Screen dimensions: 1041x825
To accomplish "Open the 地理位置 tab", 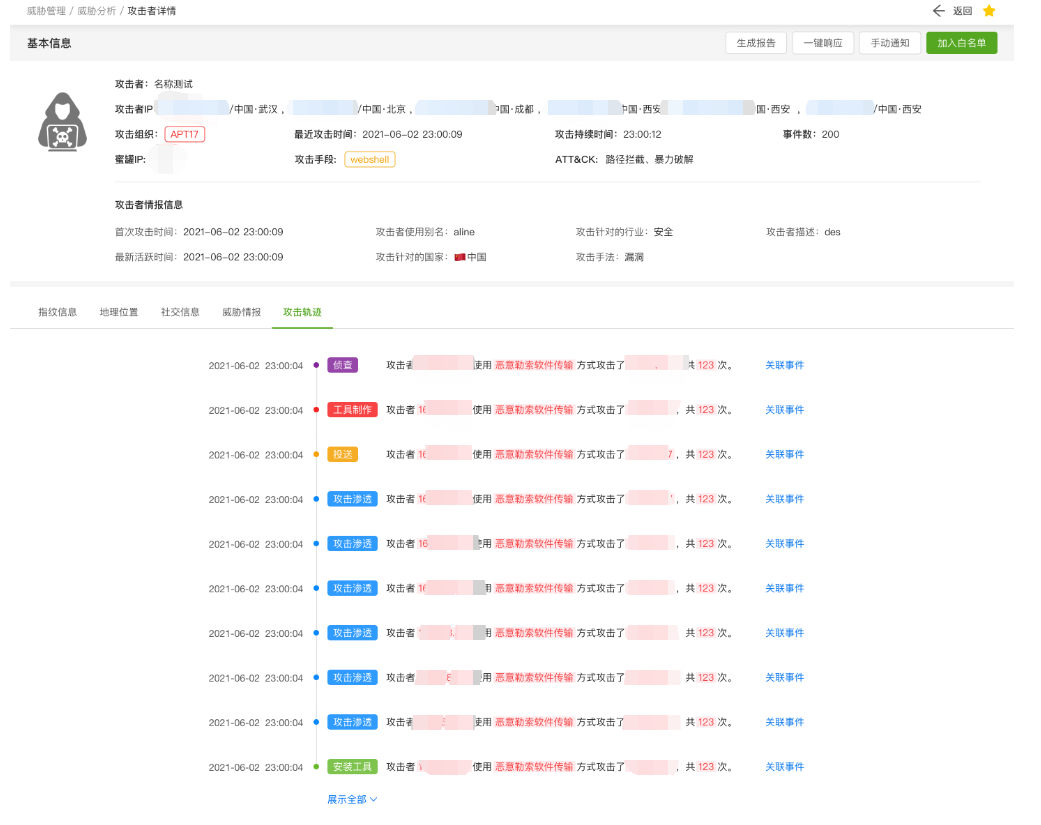I will [x=119, y=312].
